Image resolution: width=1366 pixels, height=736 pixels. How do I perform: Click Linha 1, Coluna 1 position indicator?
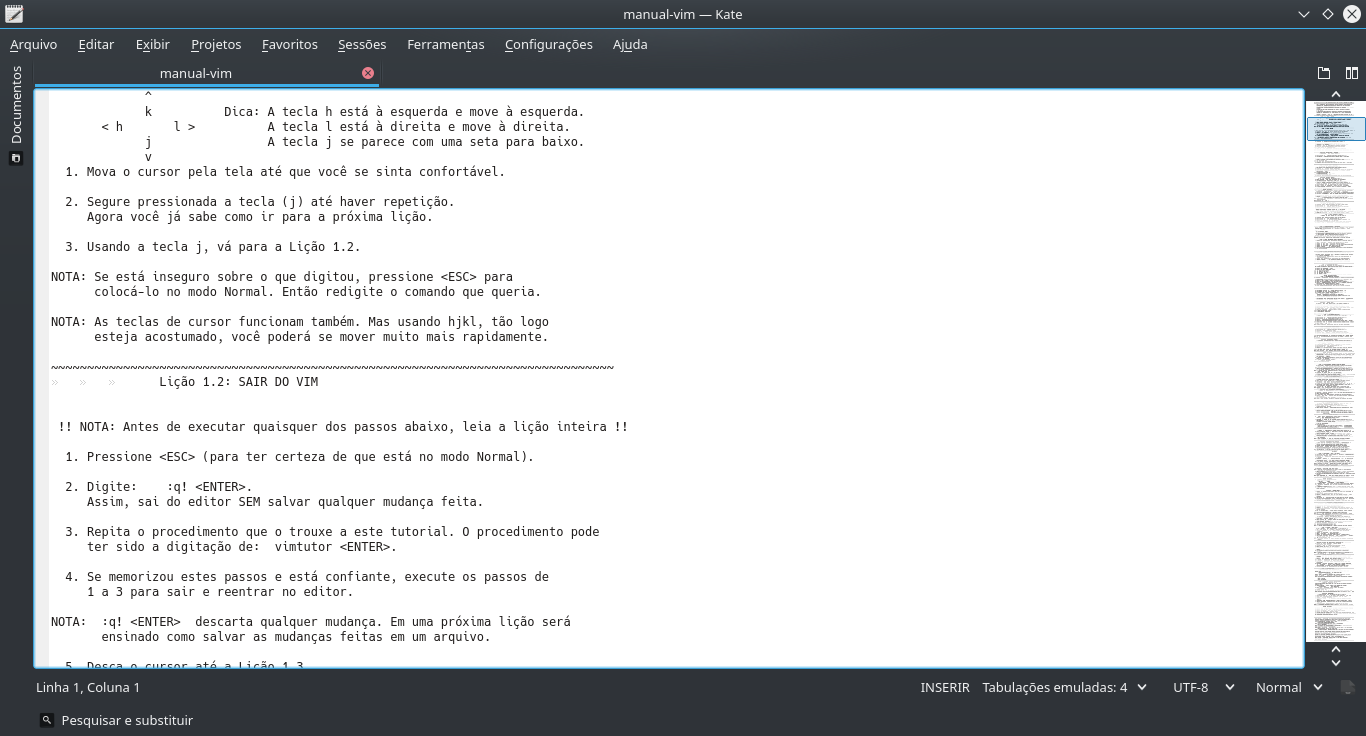88,687
